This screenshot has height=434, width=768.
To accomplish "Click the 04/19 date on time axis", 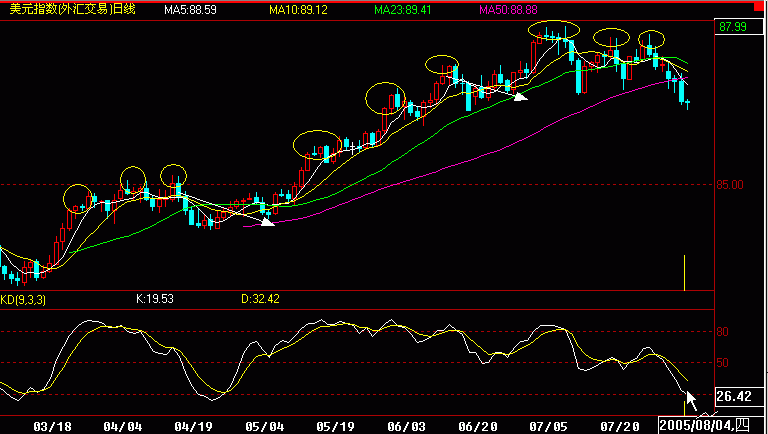I will coord(193,427).
